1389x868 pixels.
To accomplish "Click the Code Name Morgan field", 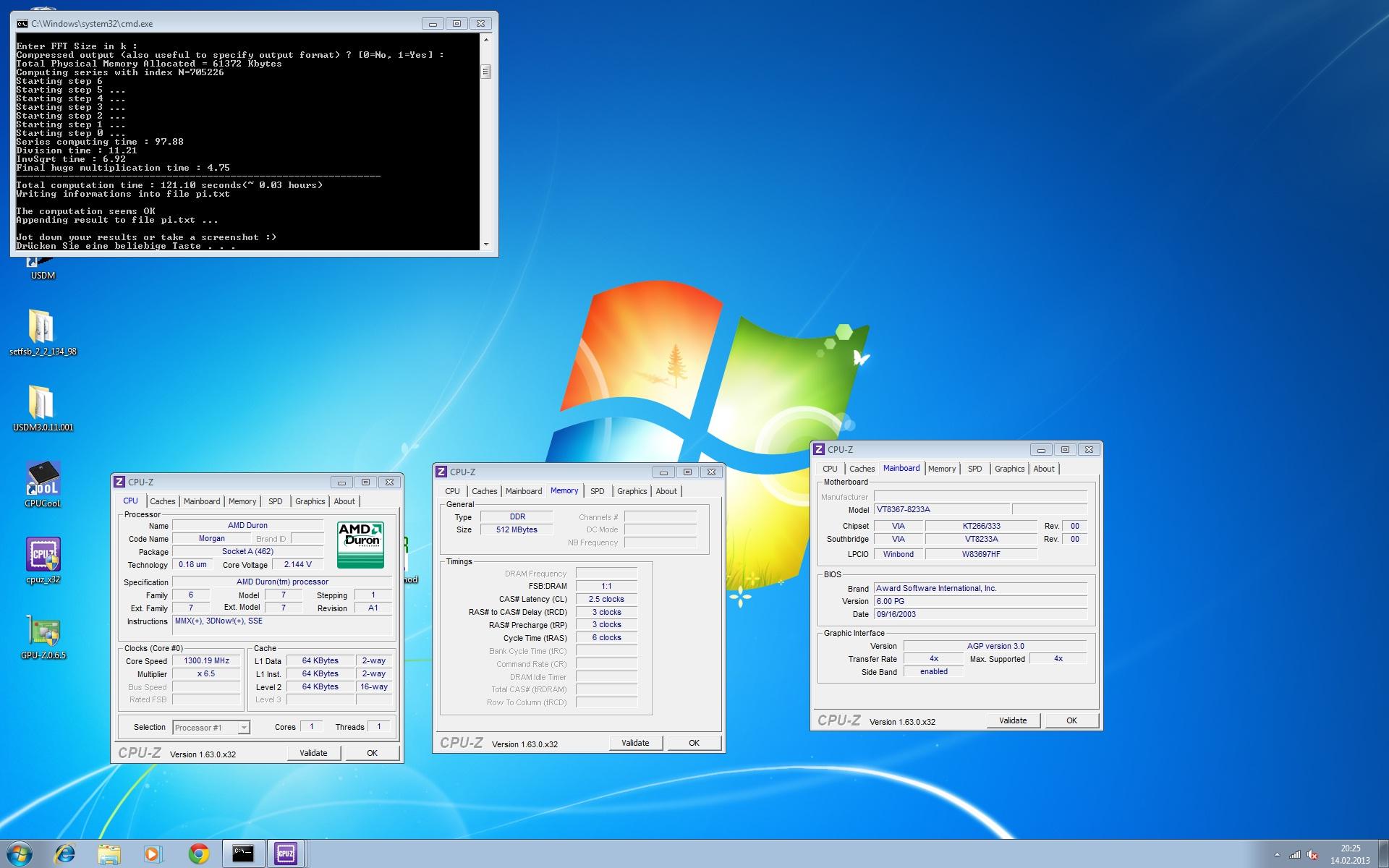I will (212, 538).
